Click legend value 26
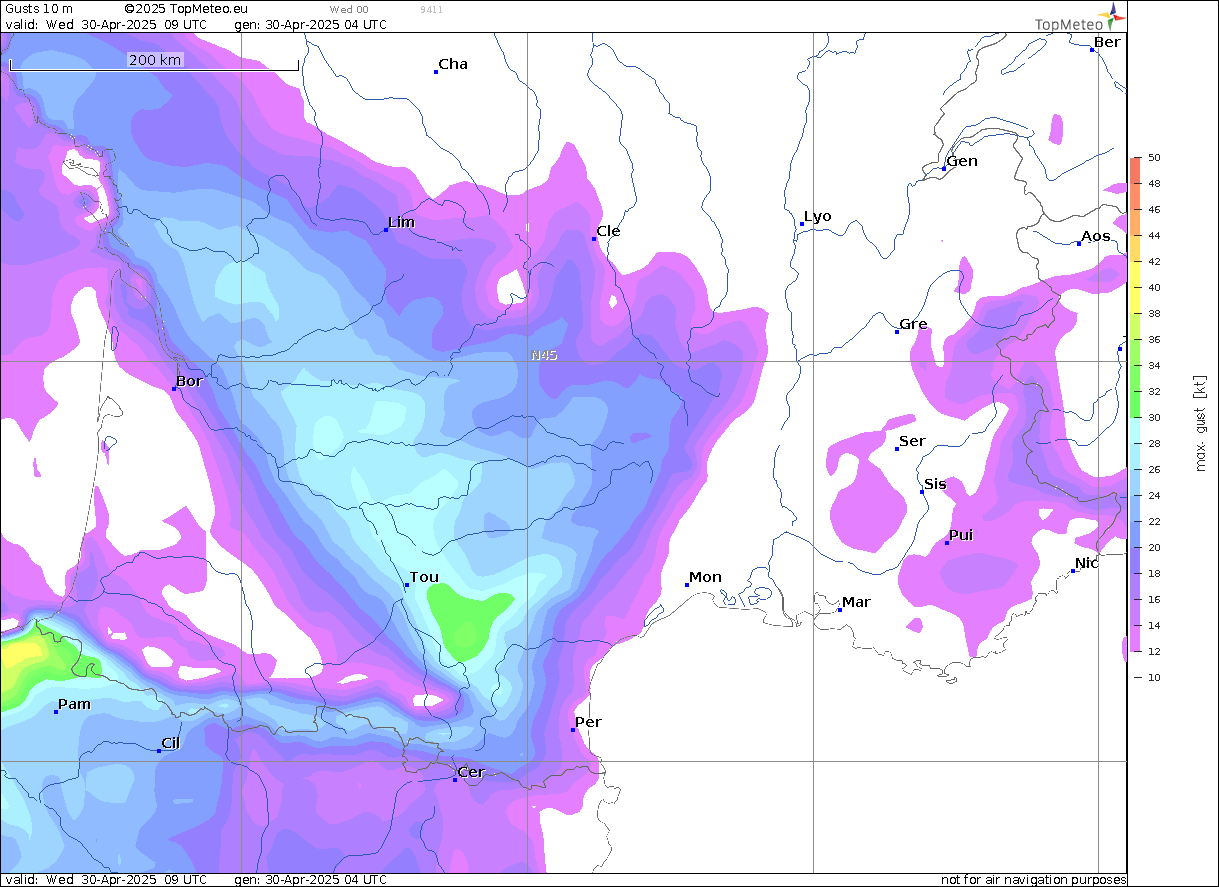 pyautogui.click(x=1154, y=470)
